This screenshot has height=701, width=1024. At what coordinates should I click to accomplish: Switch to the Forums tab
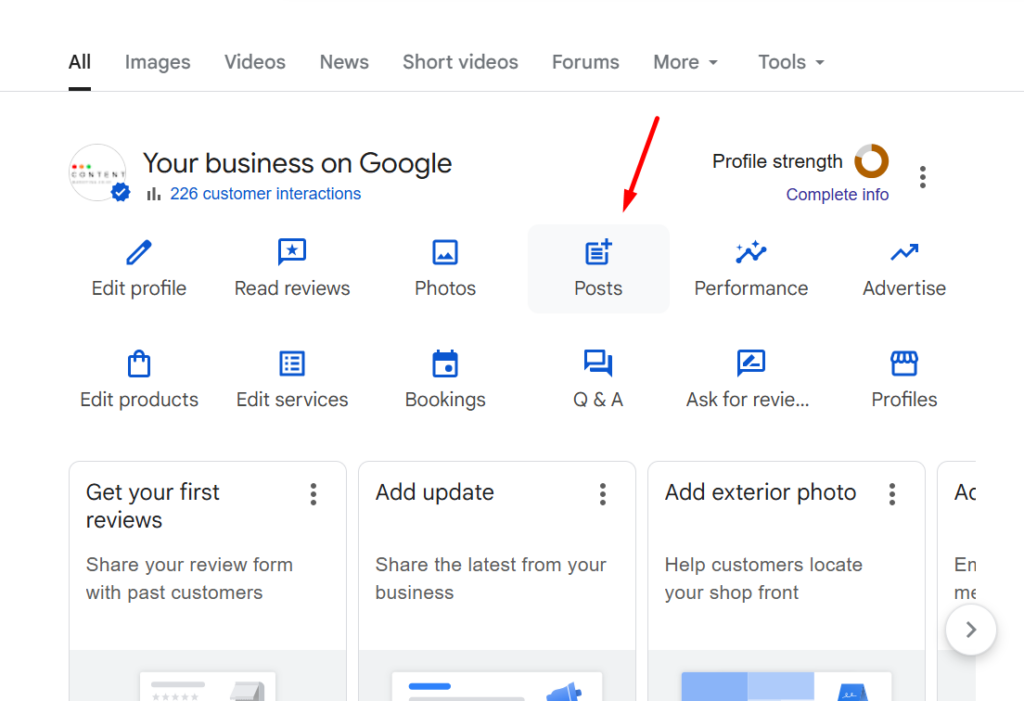click(585, 62)
